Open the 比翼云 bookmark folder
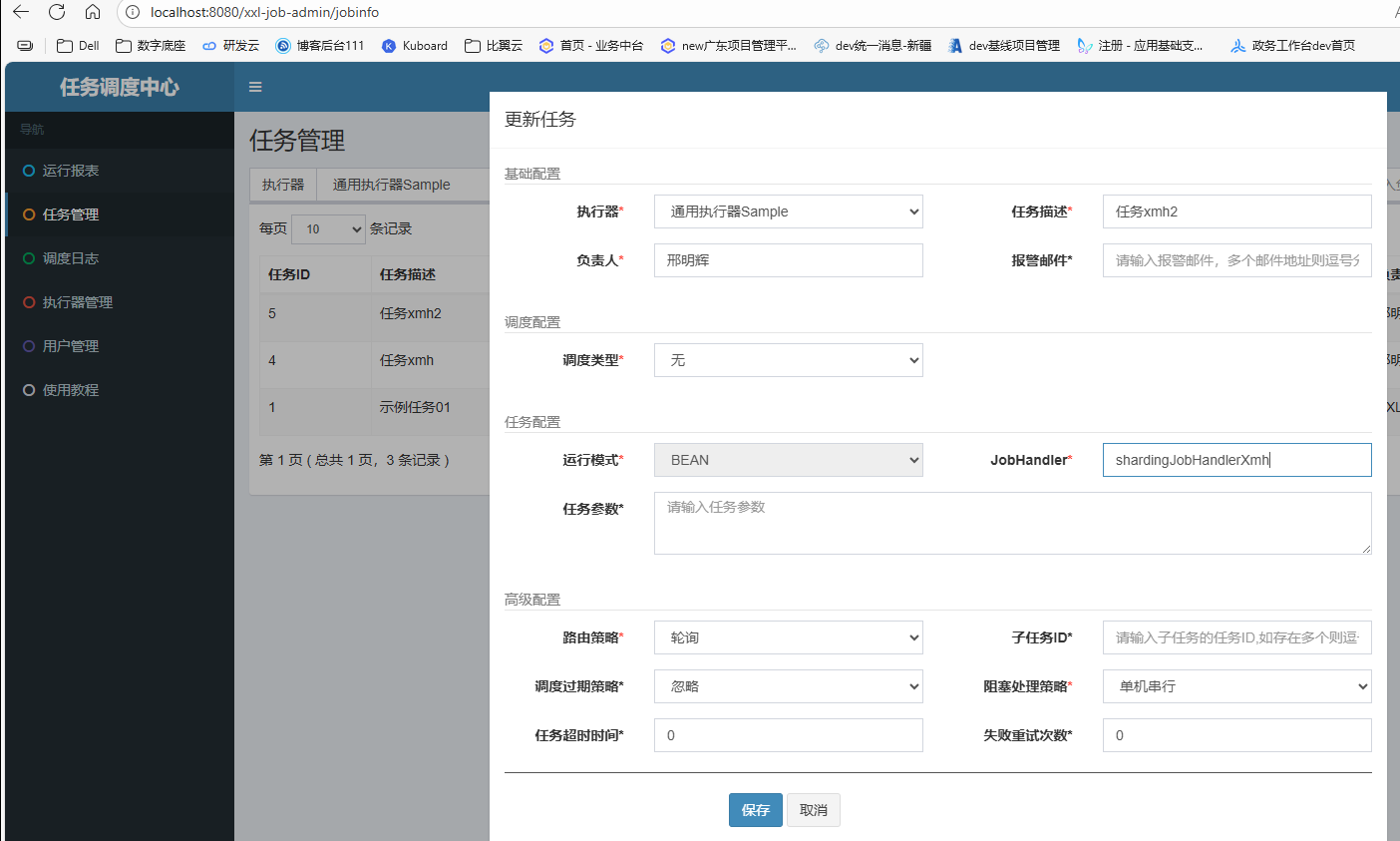The height and width of the screenshot is (841, 1400). coord(494,45)
